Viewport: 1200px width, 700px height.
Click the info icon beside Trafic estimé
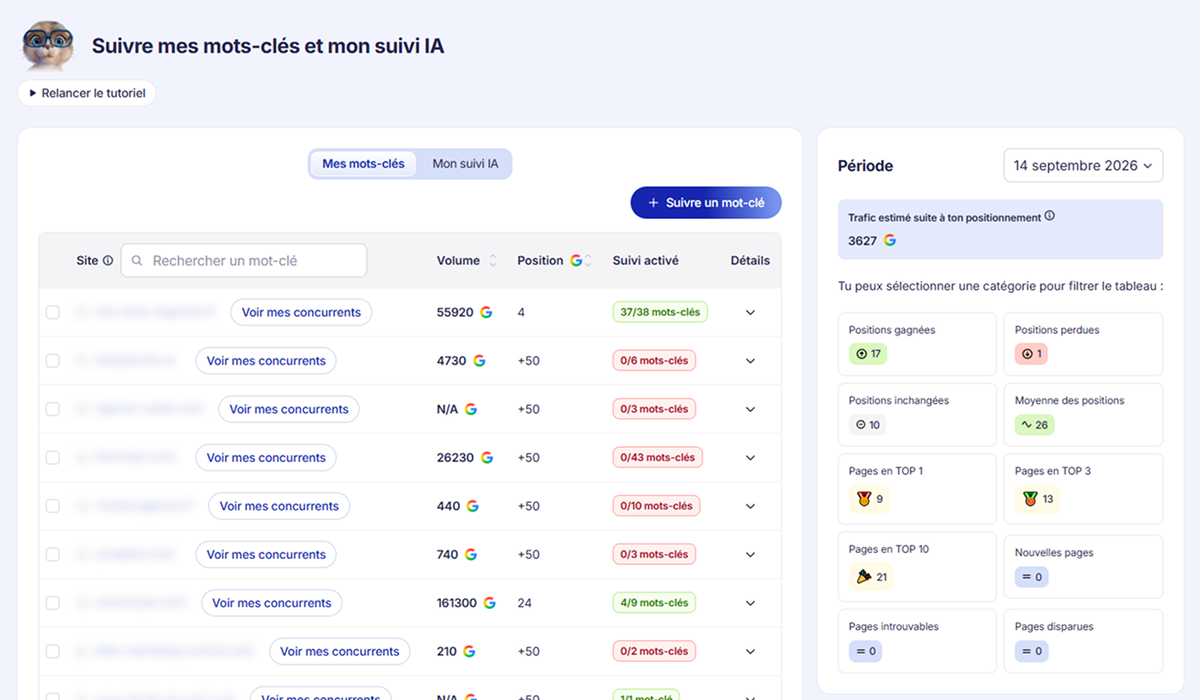(x=1049, y=216)
